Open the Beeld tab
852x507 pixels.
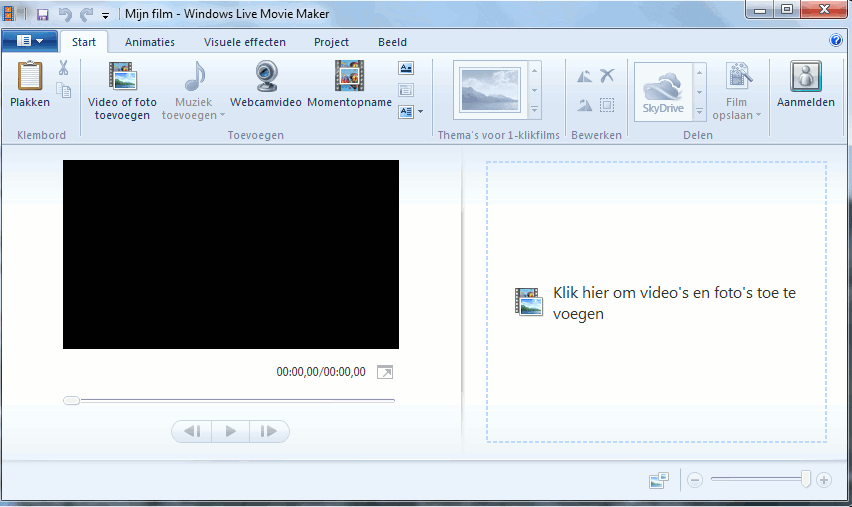tap(392, 42)
